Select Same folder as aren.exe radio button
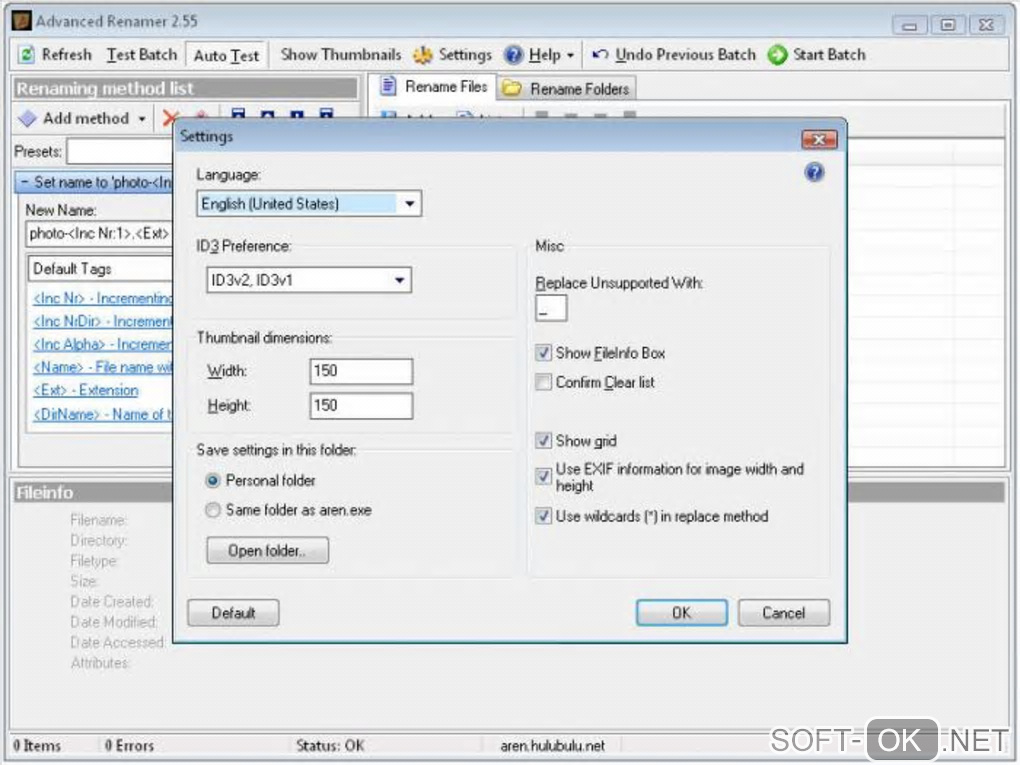 pos(213,510)
